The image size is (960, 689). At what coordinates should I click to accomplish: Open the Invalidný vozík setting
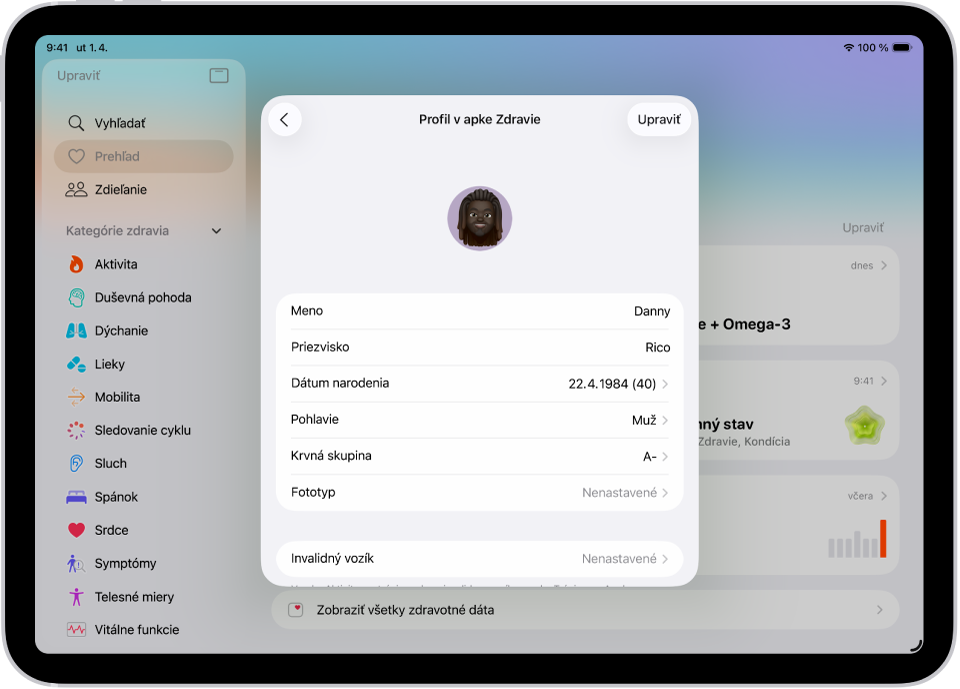click(x=479, y=559)
